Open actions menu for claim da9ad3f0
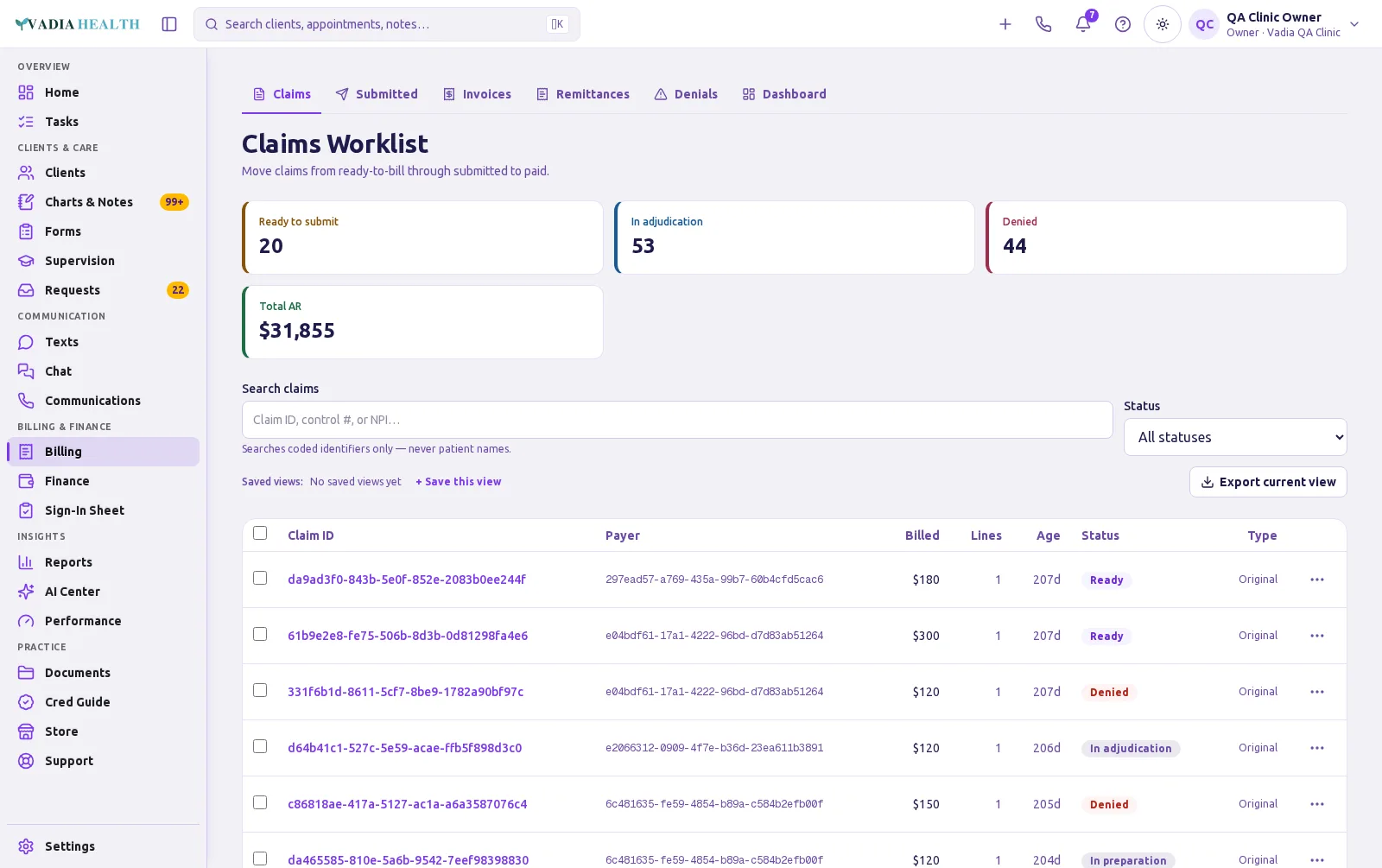The image size is (1382, 868). click(x=1317, y=580)
